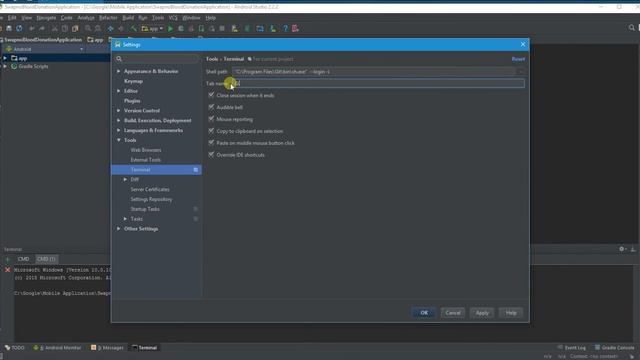The image size is (640, 360).
Task: Click the Help question mark toolbar icon
Action: pos(285,29)
